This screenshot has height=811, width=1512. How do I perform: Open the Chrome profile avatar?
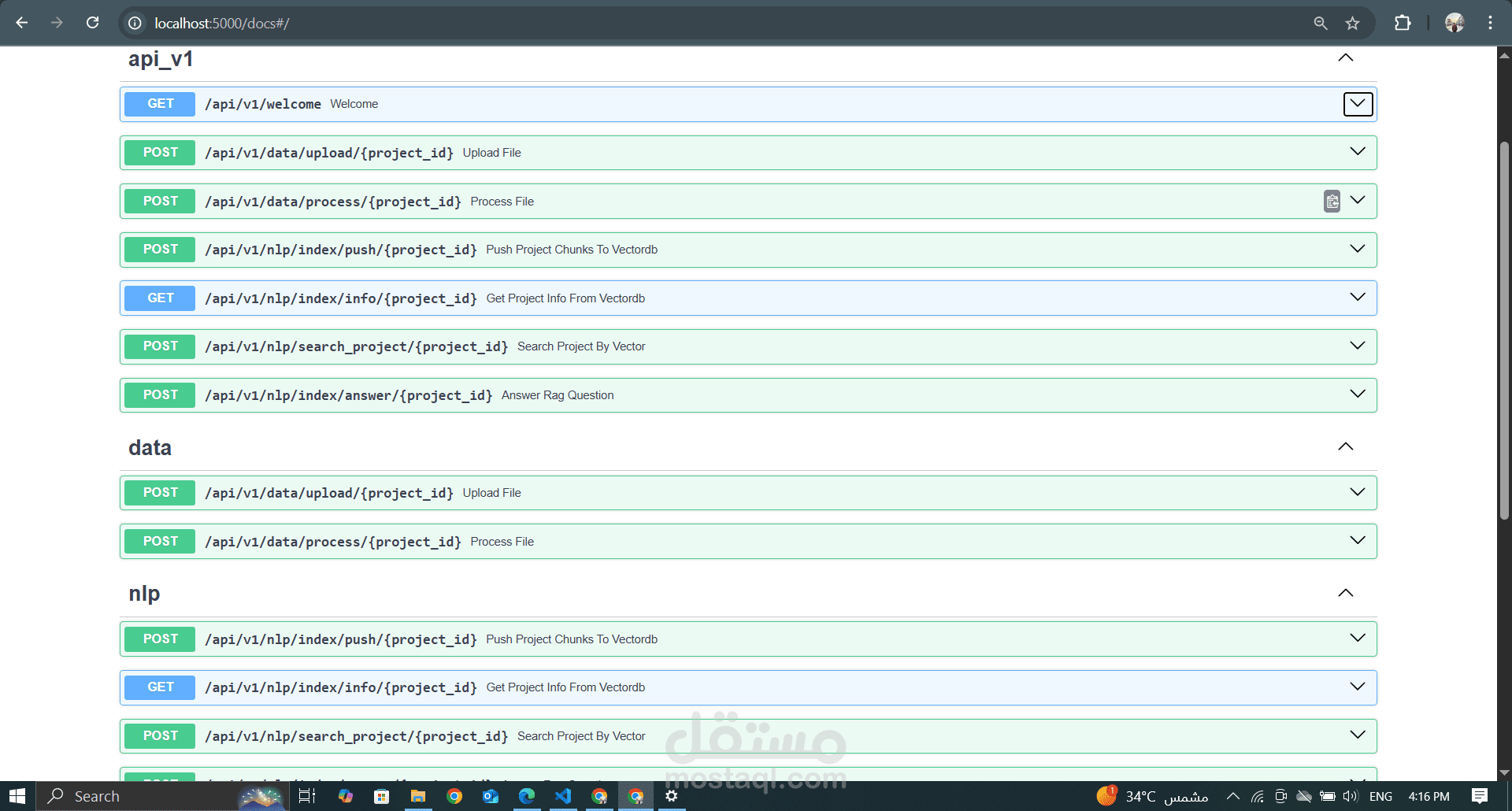tap(1455, 23)
